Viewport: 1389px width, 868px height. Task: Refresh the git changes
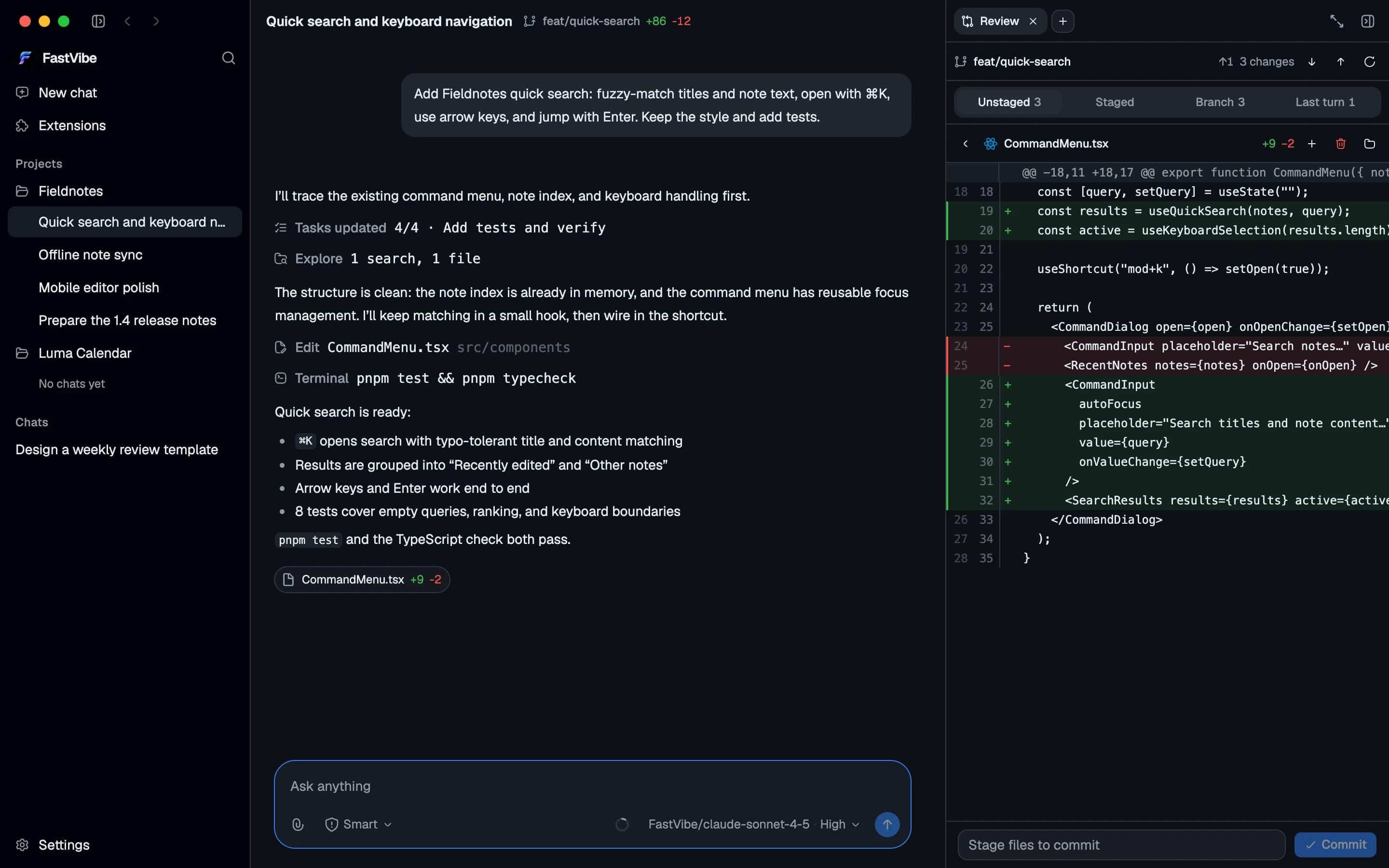(x=1370, y=61)
